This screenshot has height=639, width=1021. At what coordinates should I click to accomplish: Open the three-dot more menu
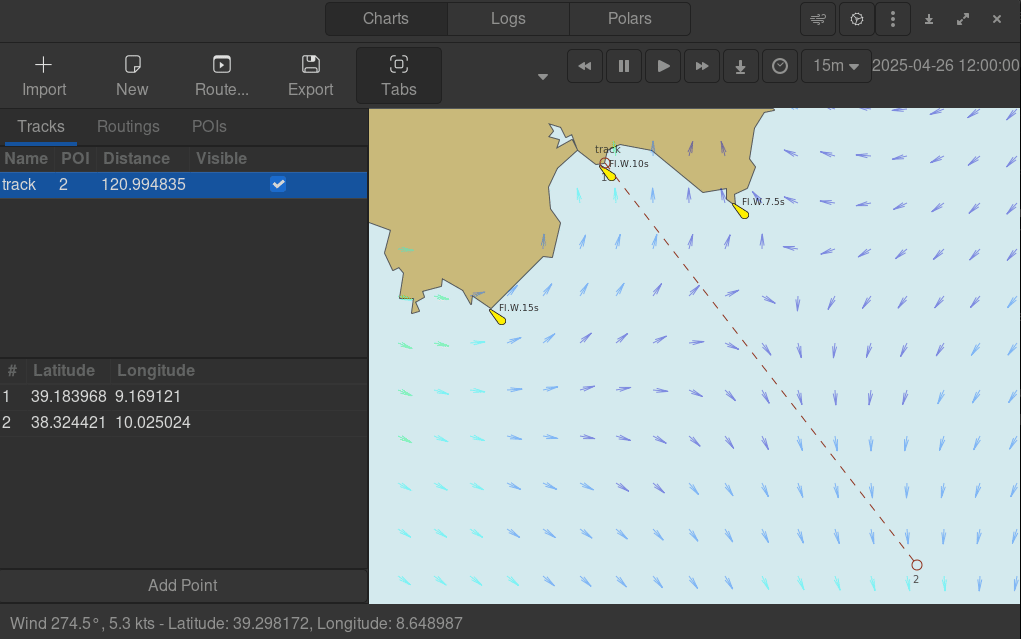coord(893,19)
